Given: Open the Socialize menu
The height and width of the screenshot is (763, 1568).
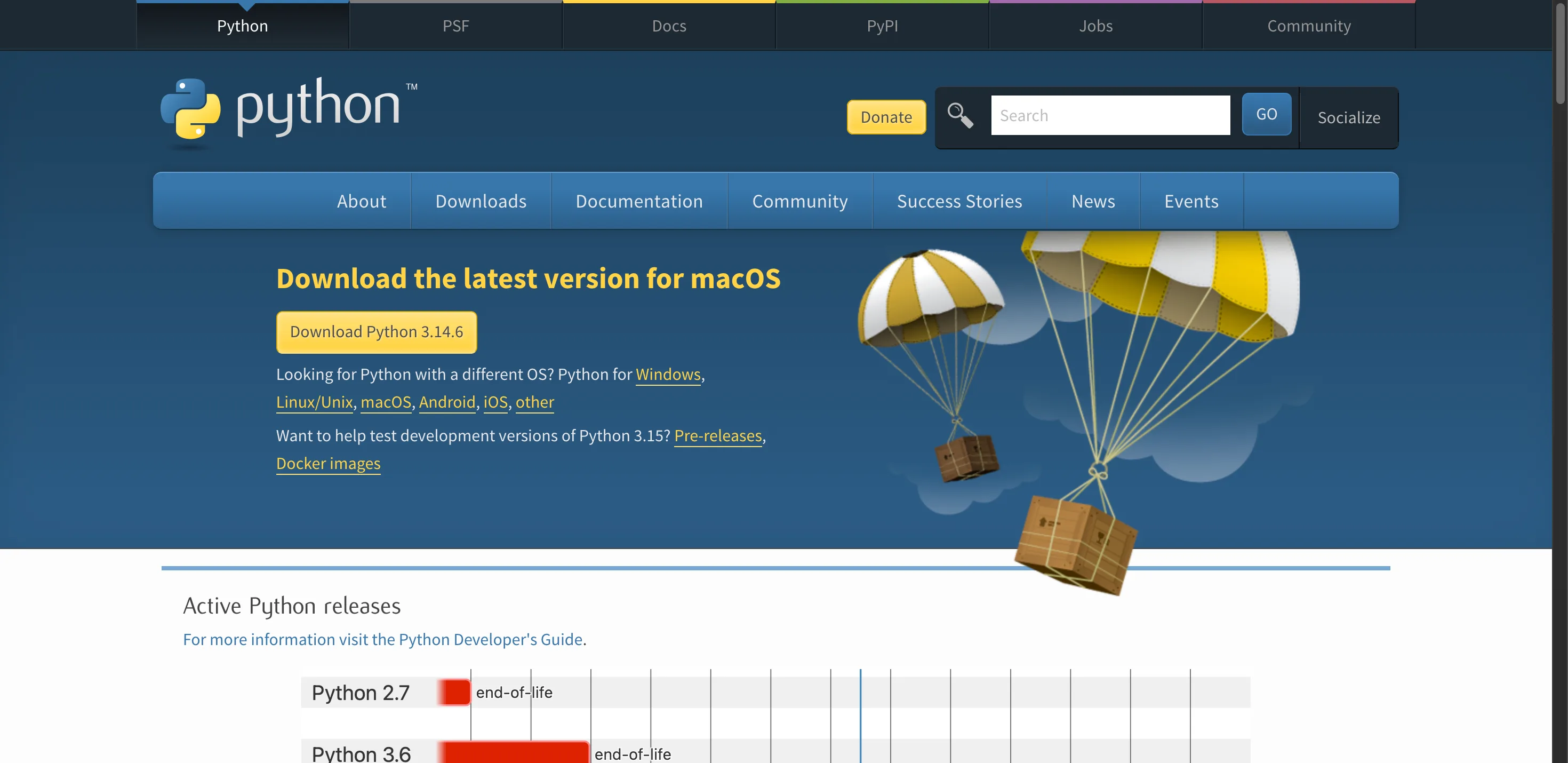Looking at the screenshot, I should pyautogui.click(x=1349, y=117).
